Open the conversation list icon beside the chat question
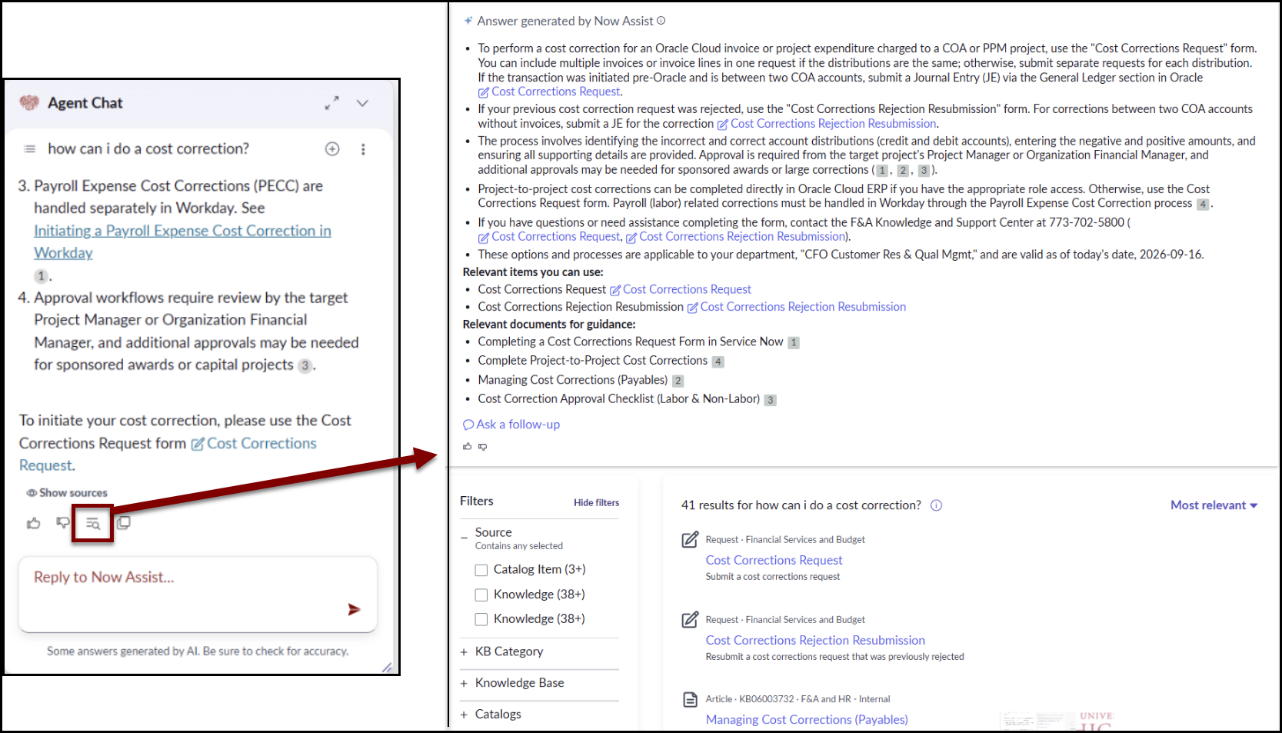This screenshot has width=1282, height=733. 30,149
